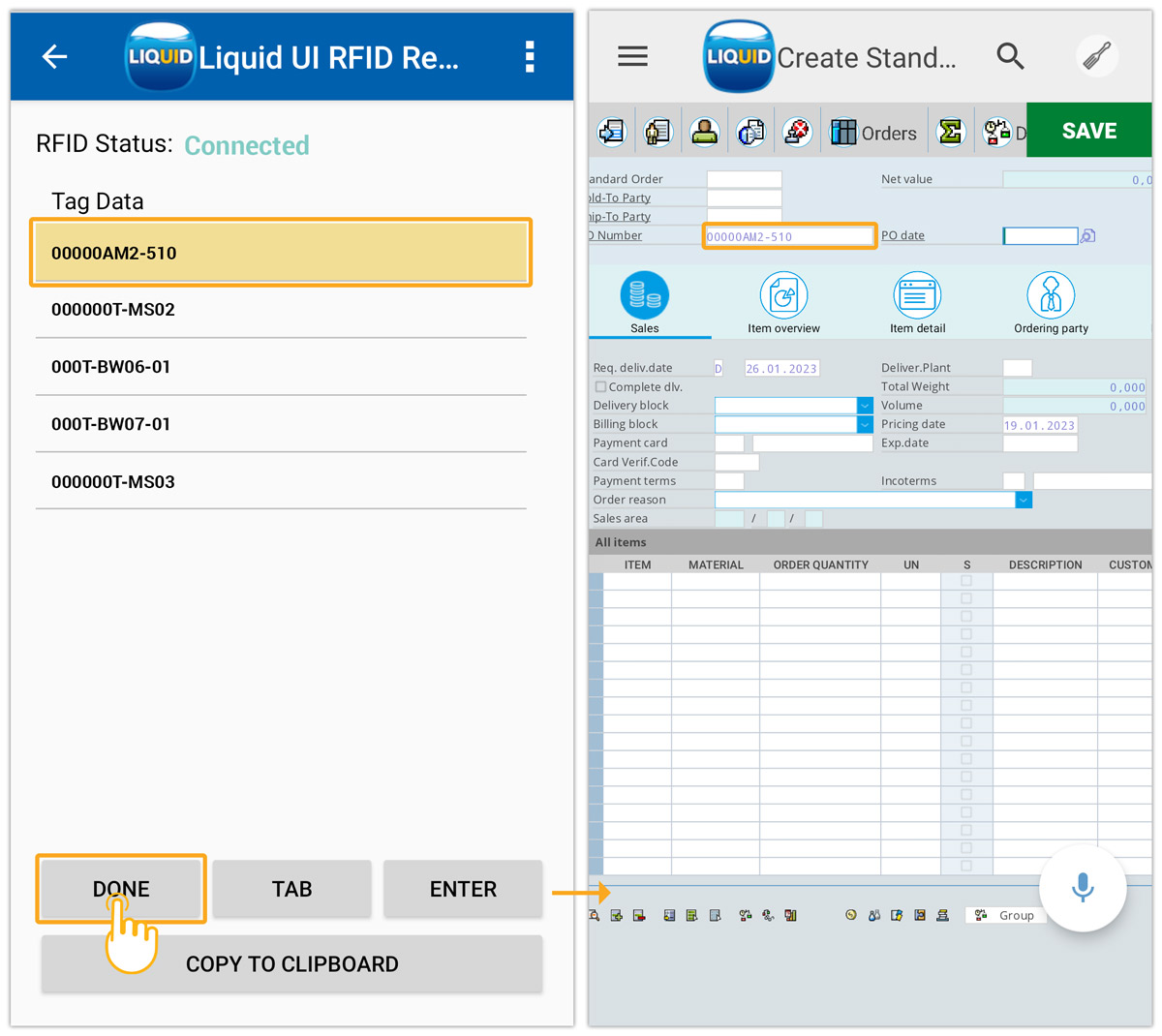The height and width of the screenshot is (1036, 1162).
Task: Click the green SAVE button
Action: click(1088, 130)
